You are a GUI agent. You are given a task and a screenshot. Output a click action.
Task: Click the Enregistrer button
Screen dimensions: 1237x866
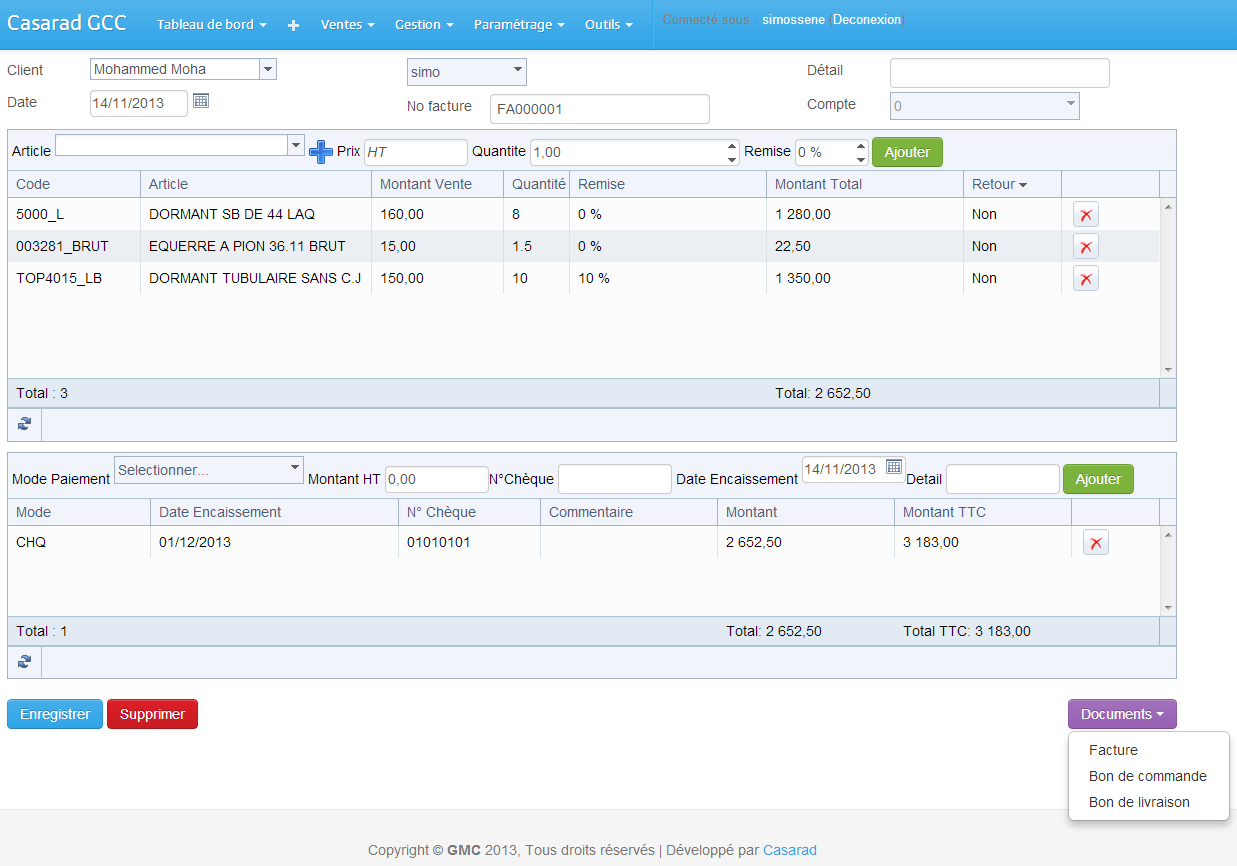pos(55,714)
